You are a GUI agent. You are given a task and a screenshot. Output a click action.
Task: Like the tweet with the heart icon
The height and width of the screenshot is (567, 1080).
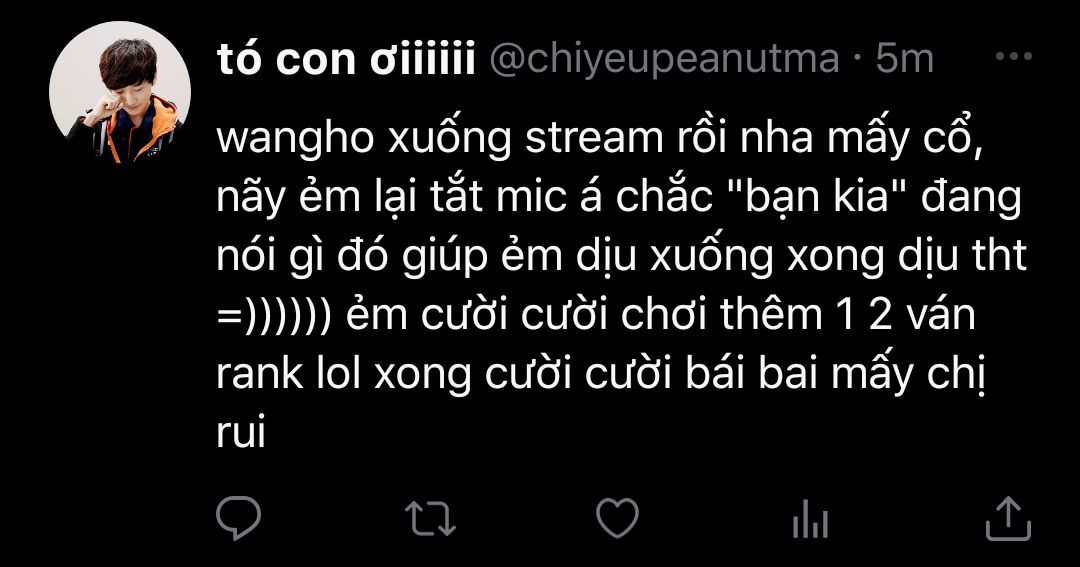pyautogui.click(x=617, y=518)
